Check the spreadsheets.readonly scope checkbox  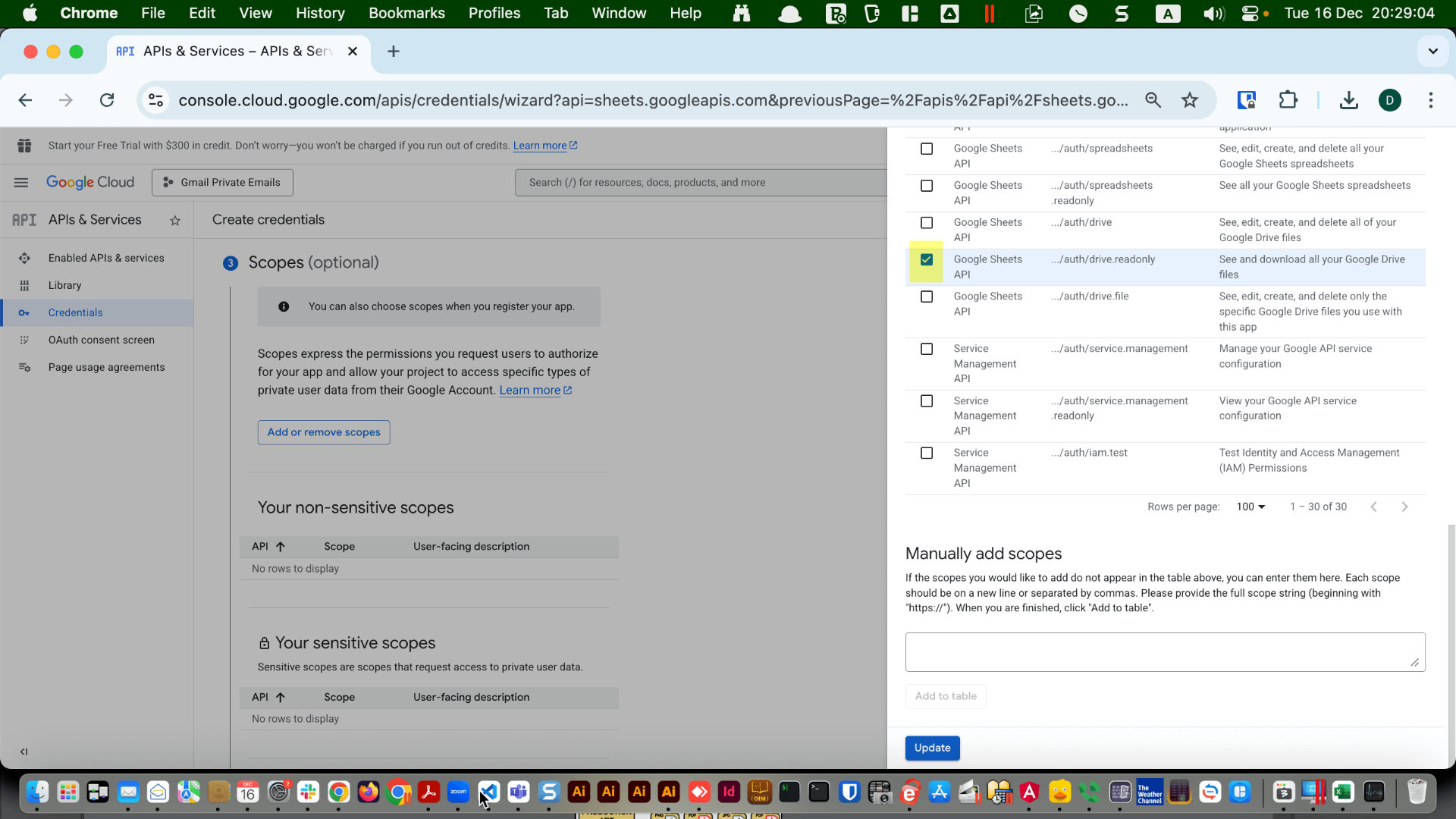pos(927,186)
